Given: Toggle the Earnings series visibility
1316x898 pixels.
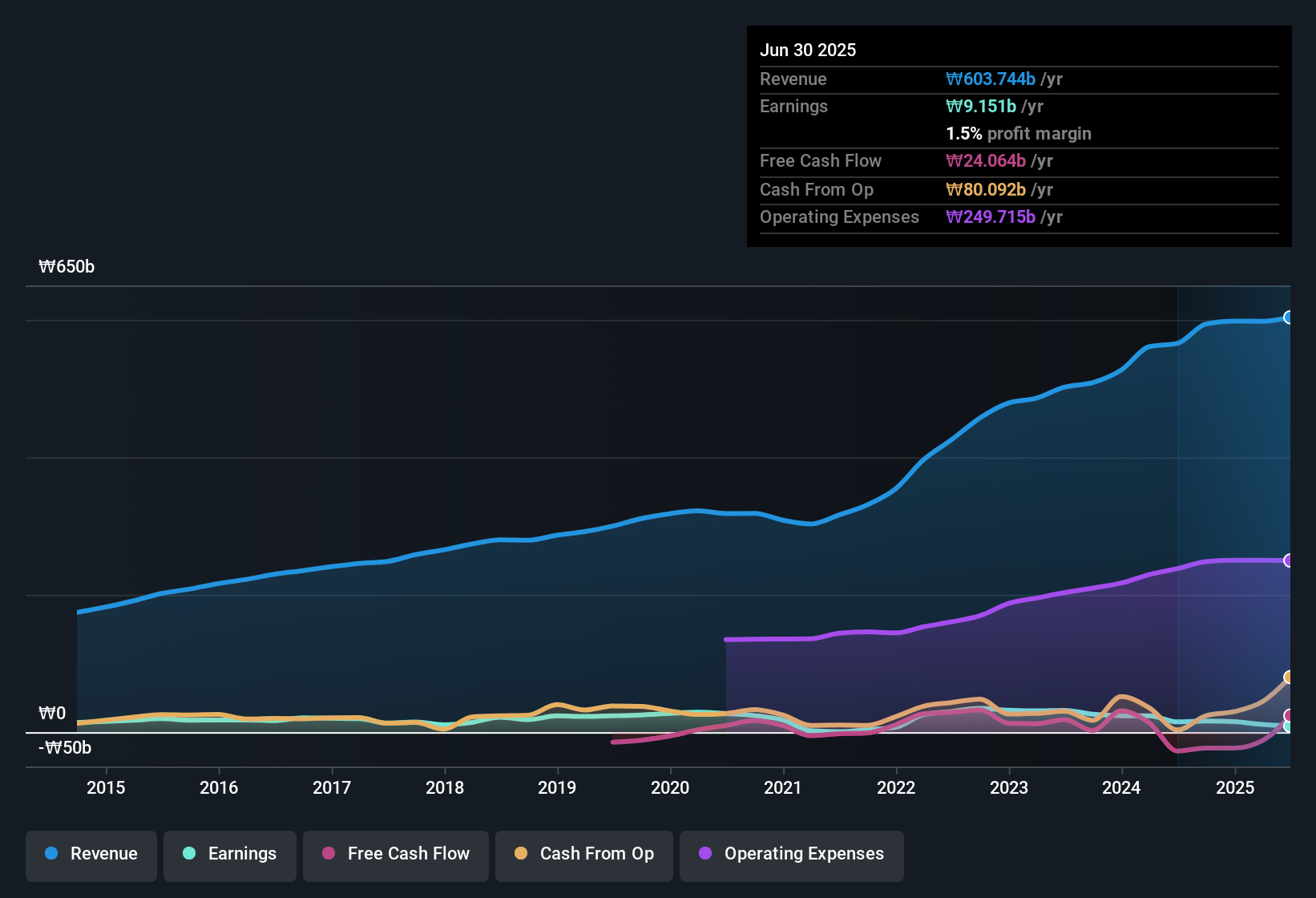Looking at the screenshot, I should point(230,854).
